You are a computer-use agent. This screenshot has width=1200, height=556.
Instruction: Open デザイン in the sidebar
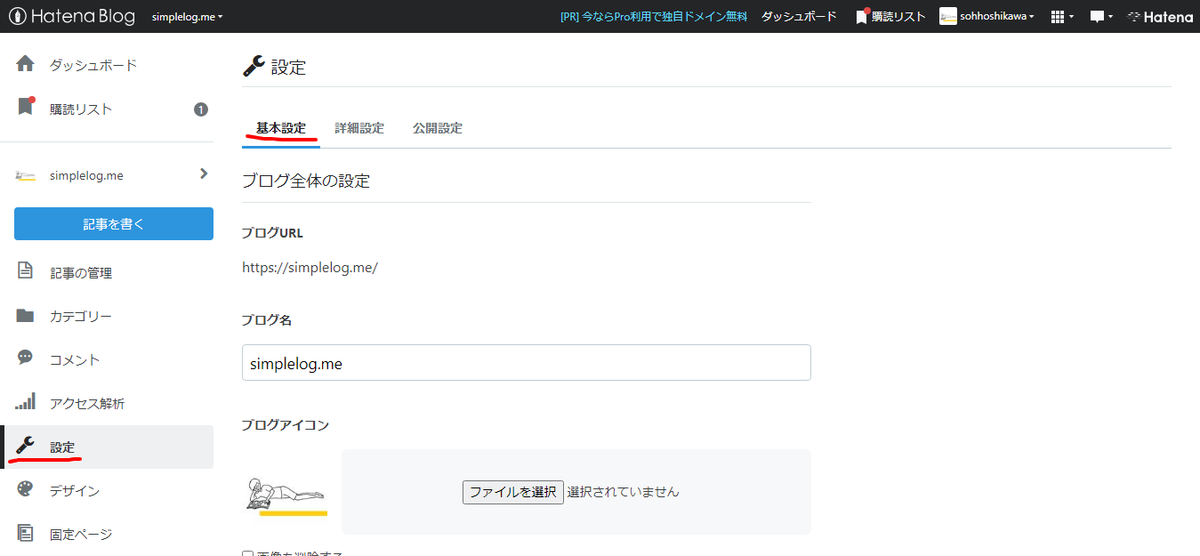click(75, 491)
